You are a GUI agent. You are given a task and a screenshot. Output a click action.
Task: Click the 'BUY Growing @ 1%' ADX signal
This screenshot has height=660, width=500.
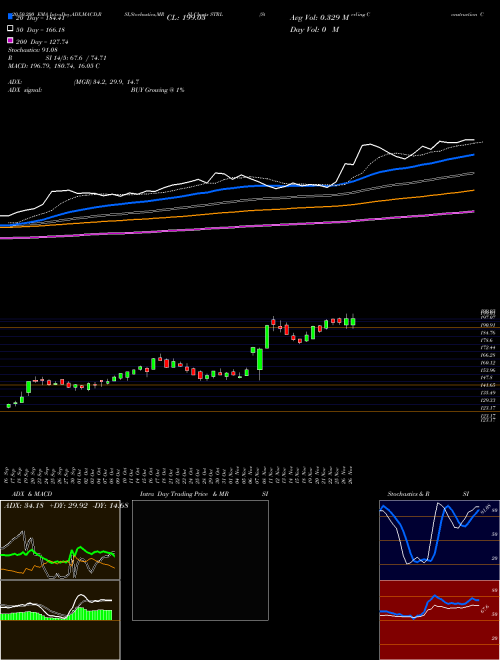click(157, 90)
